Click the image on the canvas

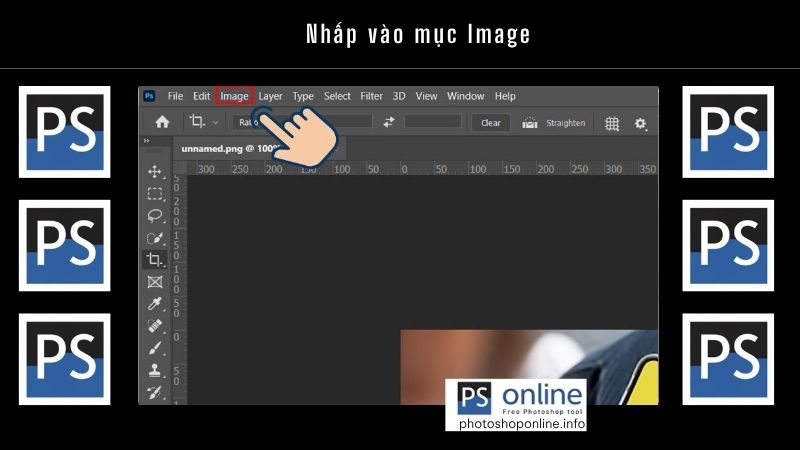(x=529, y=367)
